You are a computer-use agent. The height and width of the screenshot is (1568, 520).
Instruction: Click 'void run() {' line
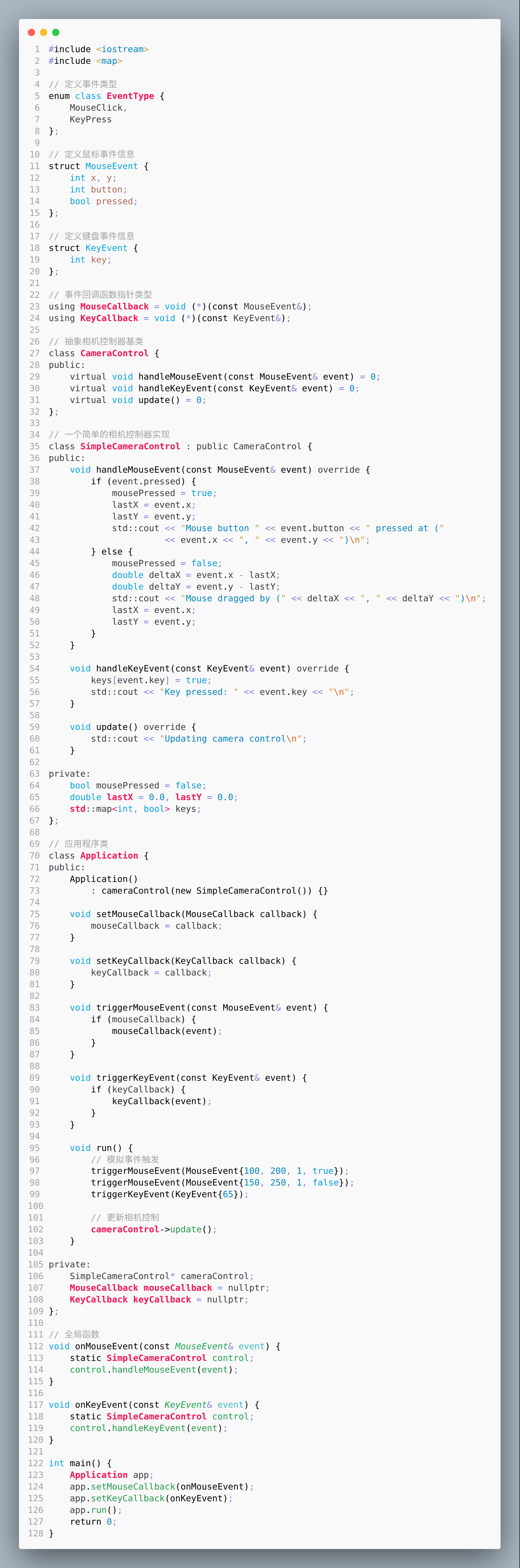tap(102, 1147)
